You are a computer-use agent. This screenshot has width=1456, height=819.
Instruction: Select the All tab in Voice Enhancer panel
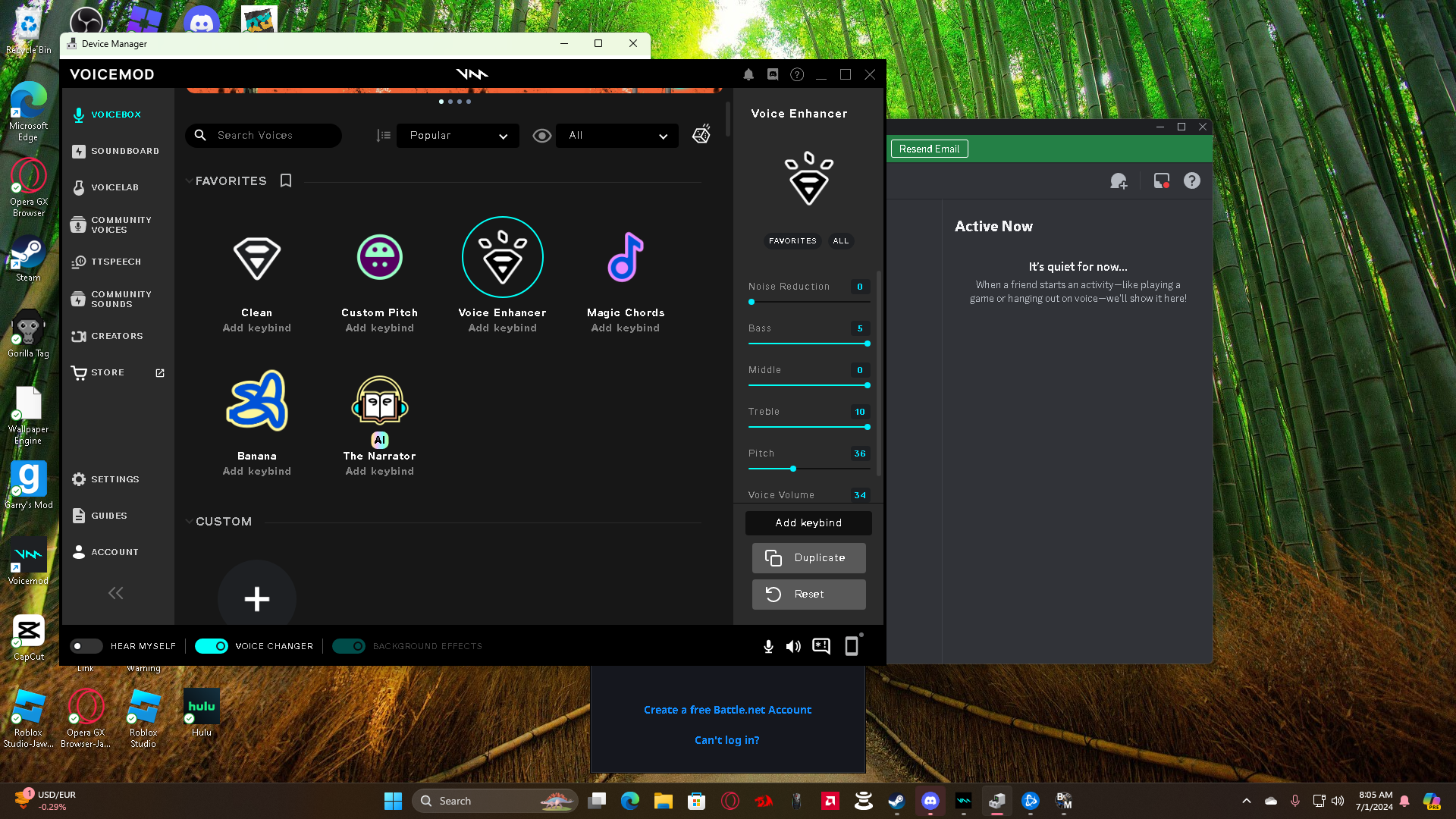(841, 241)
